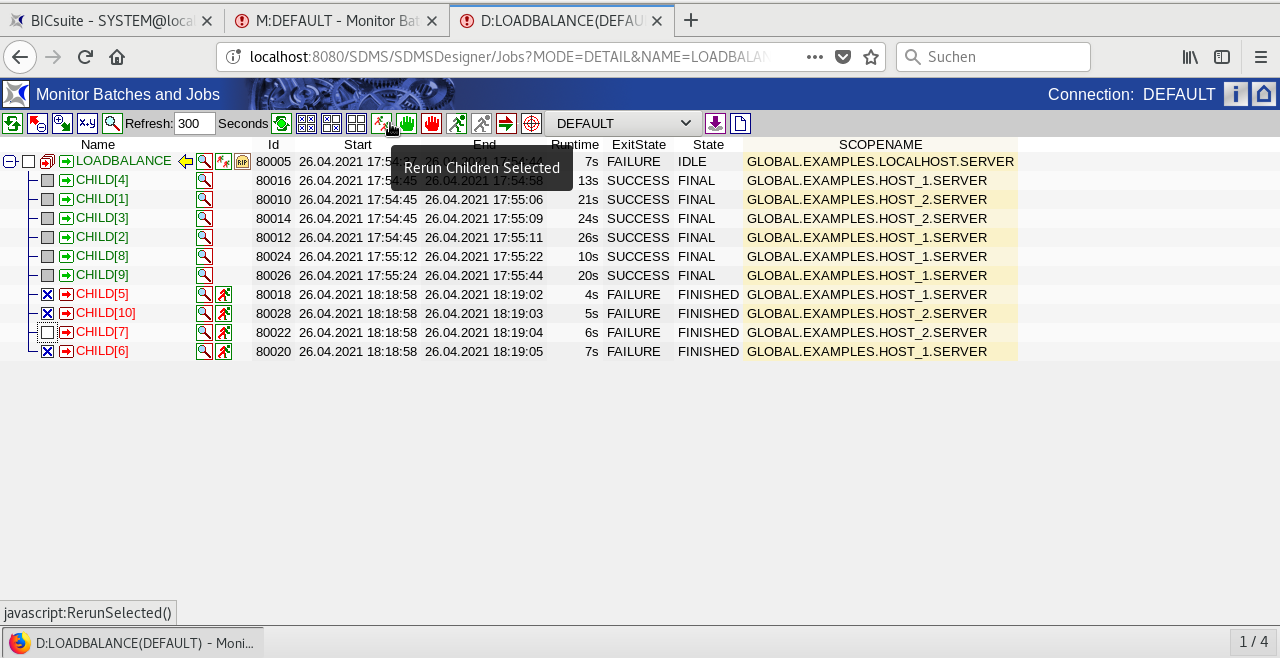This screenshot has height=658, width=1280.
Task: Check the CHILD[7] checkbox
Action: pos(47,333)
